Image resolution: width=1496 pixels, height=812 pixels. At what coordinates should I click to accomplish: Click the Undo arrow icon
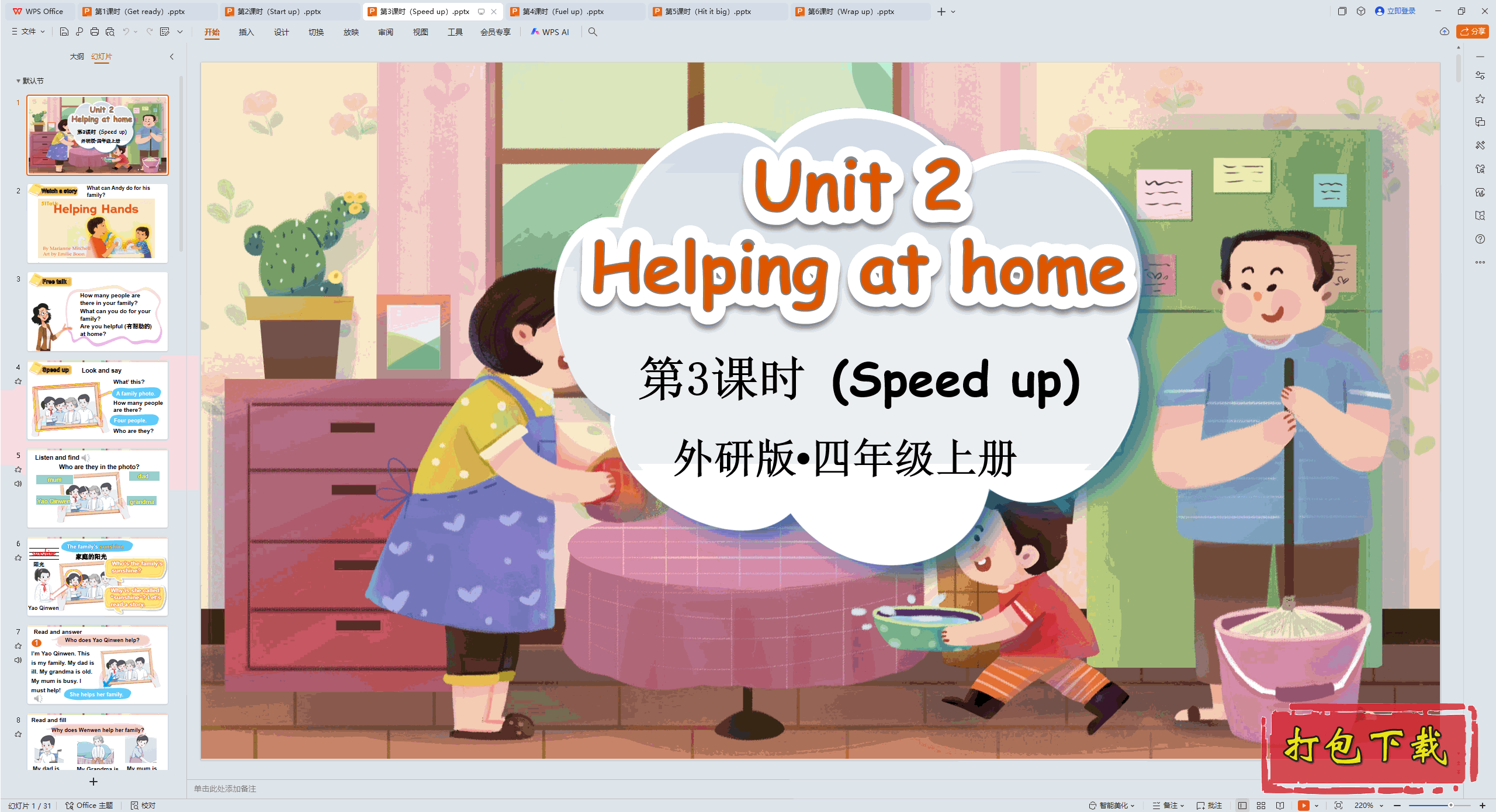tap(126, 32)
